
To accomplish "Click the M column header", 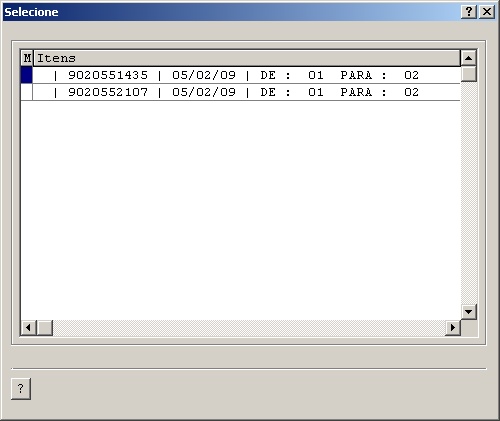I will click(x=27, y=58).
